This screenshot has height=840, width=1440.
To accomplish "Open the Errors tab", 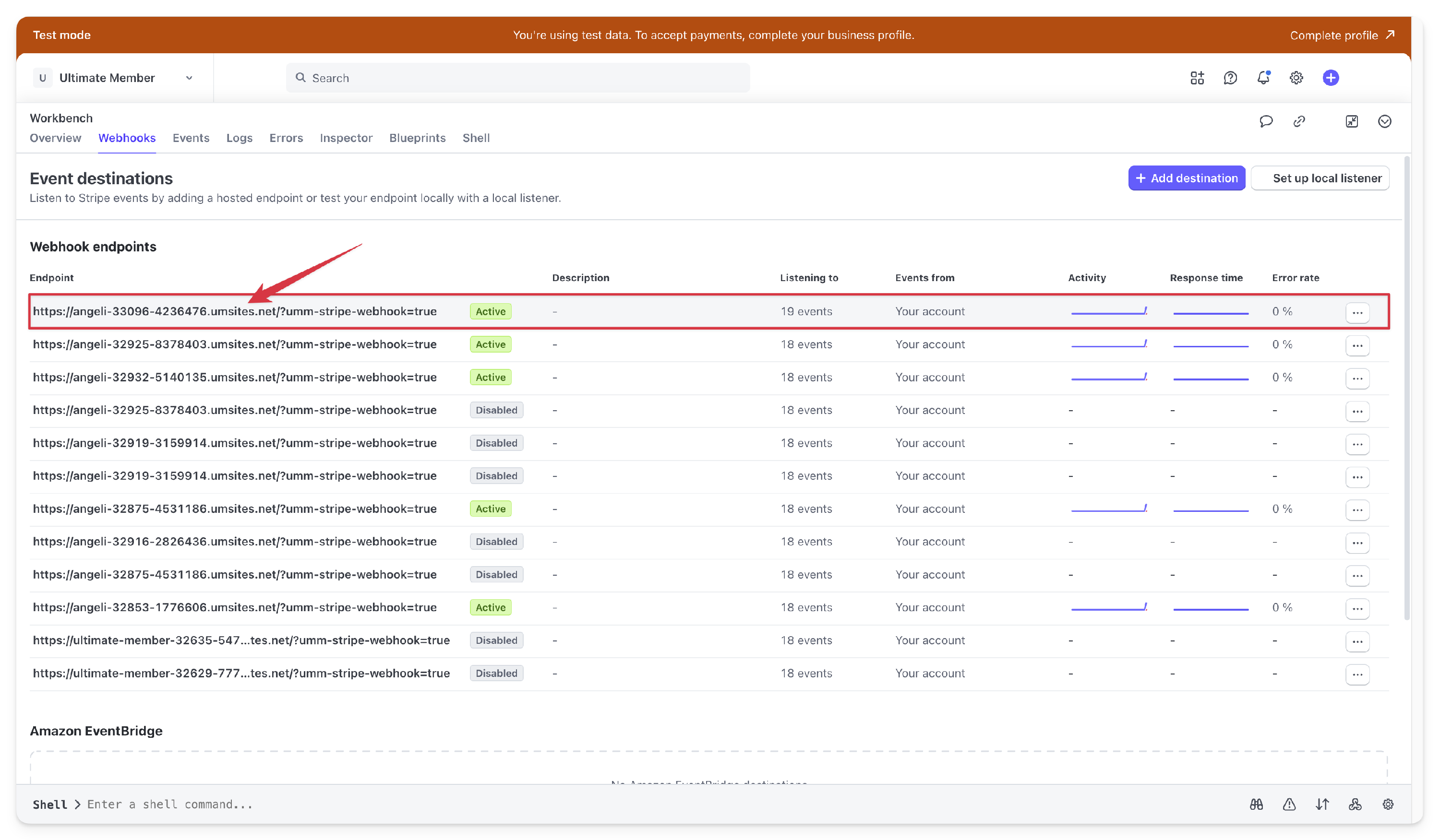I will pyautogui.click(x=286, y=138).
